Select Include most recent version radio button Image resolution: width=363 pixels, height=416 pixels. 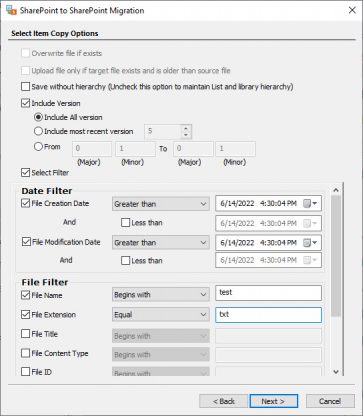point(38,131)
